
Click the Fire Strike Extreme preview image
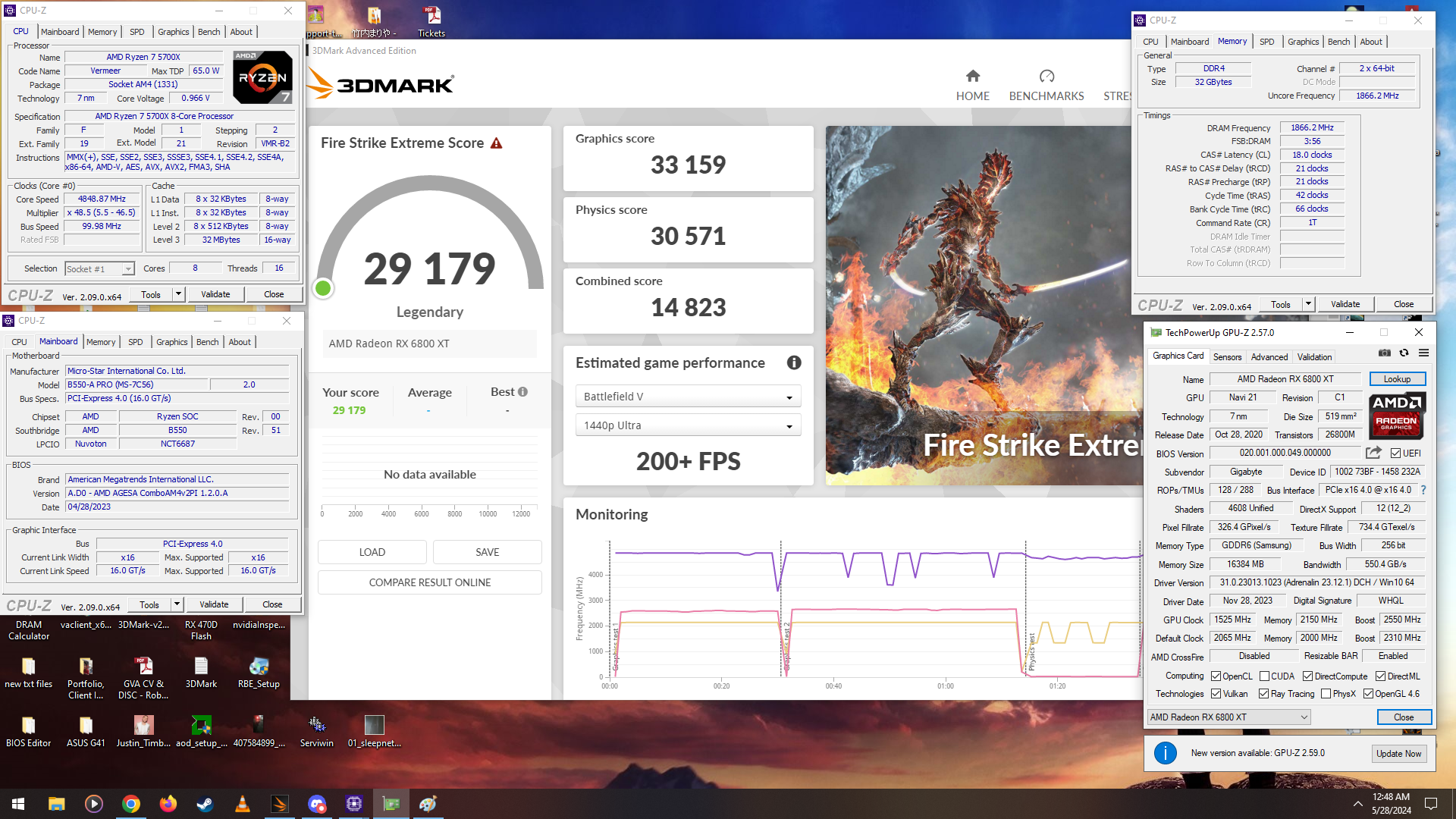point(984,306)
